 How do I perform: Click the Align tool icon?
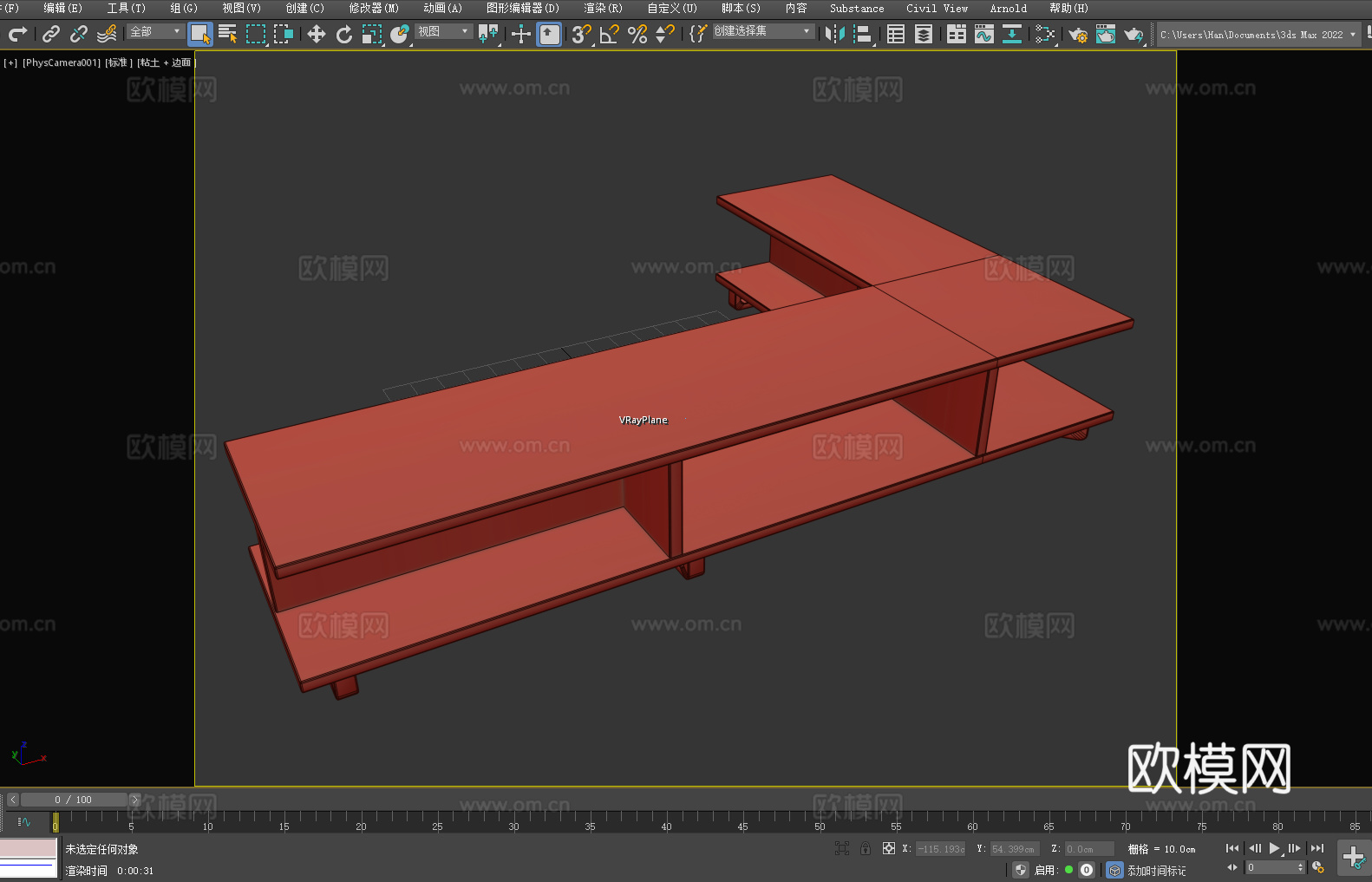pyautogui.click(x=863, y=34)
